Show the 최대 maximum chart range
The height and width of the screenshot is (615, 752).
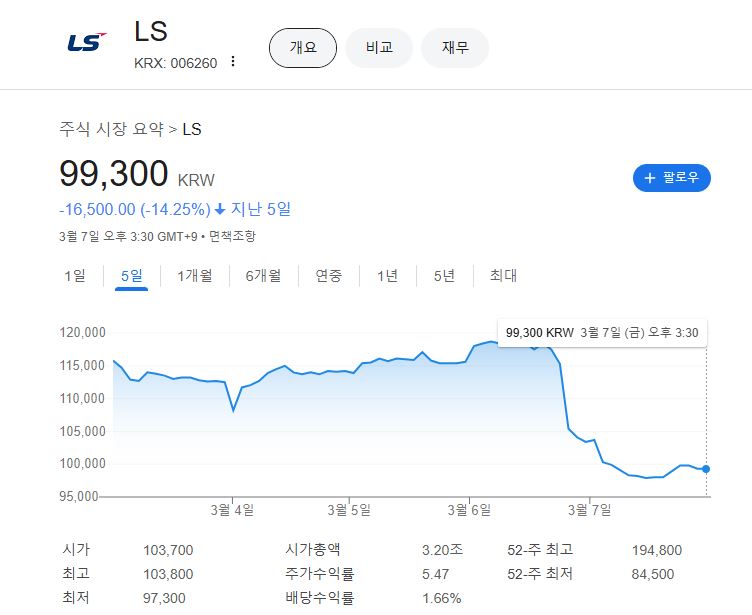click(503, 276)
